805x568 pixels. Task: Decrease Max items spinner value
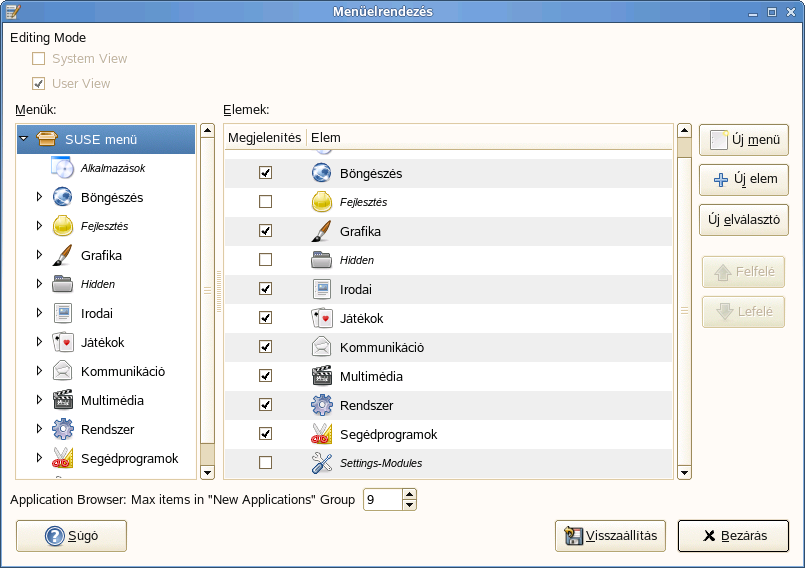click(x=409, y=505)
